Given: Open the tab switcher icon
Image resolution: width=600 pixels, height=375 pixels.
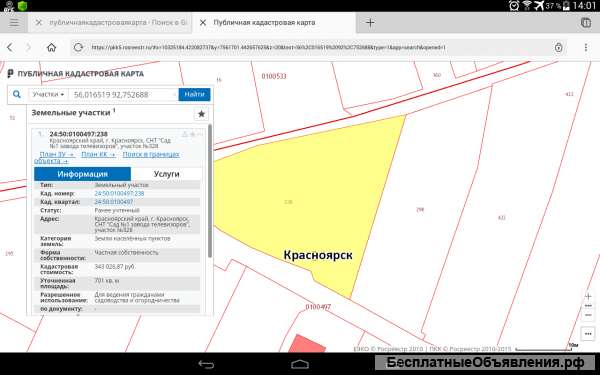Looking at the screenshot, I should click(x=585, y=23).
